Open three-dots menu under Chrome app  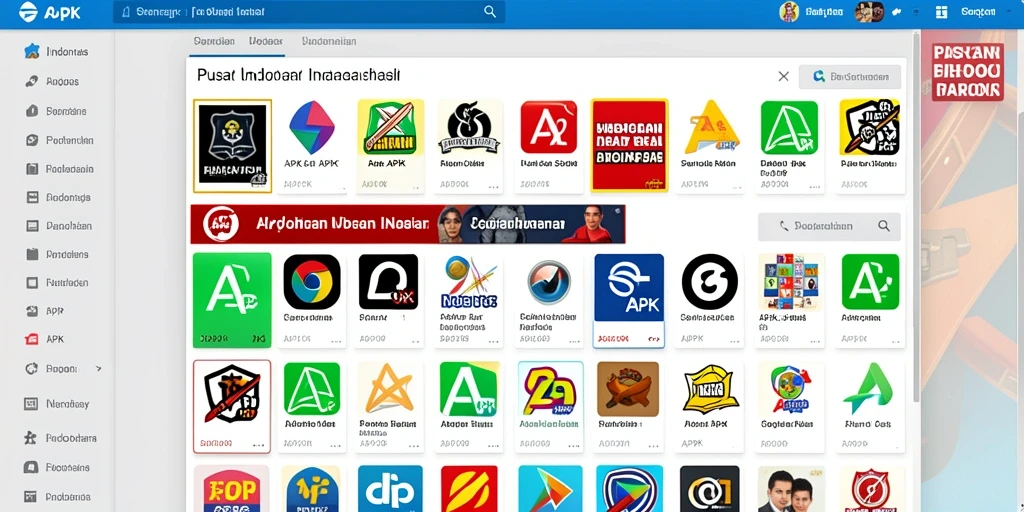336,340
